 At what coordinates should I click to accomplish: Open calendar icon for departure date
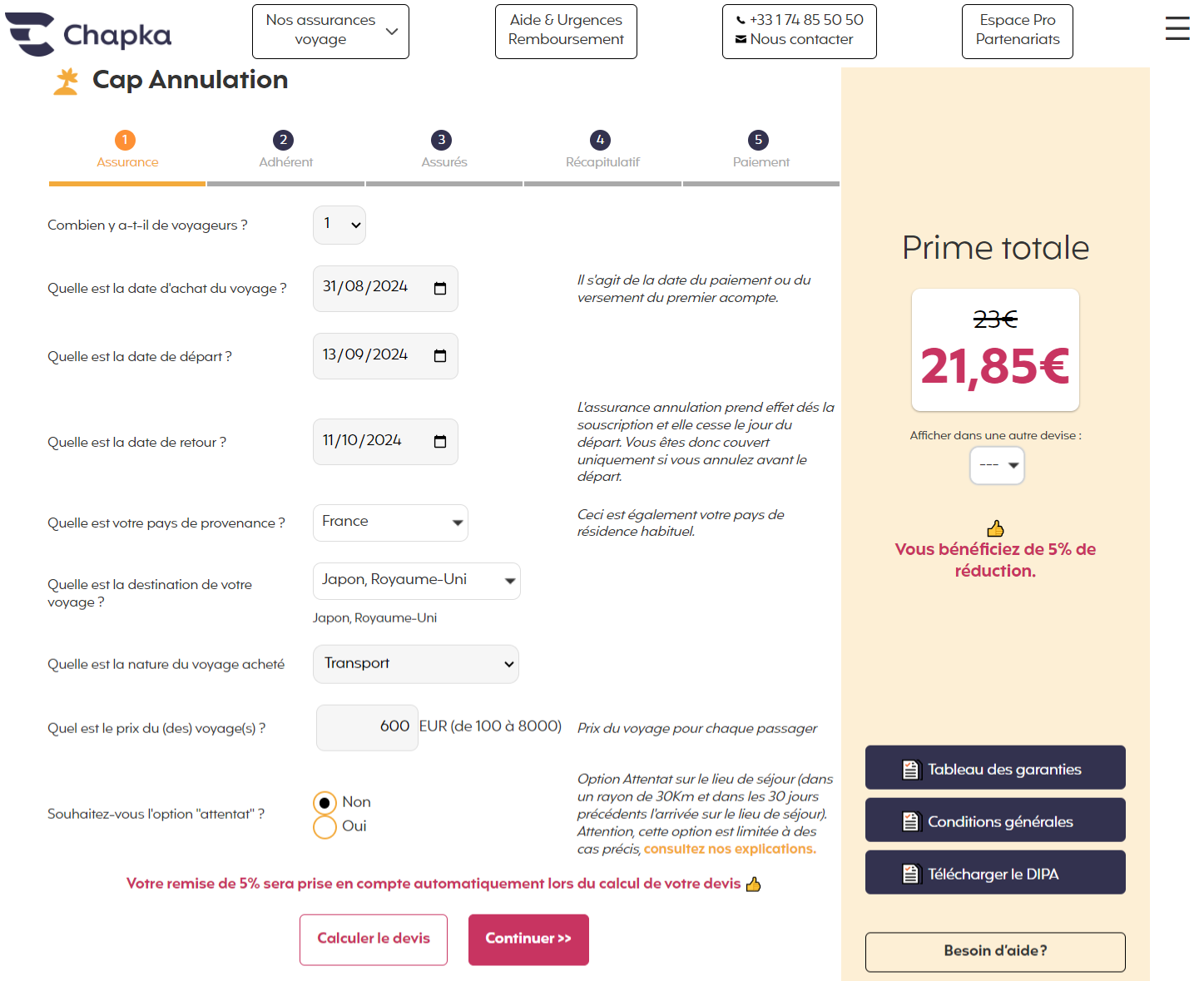440,356
